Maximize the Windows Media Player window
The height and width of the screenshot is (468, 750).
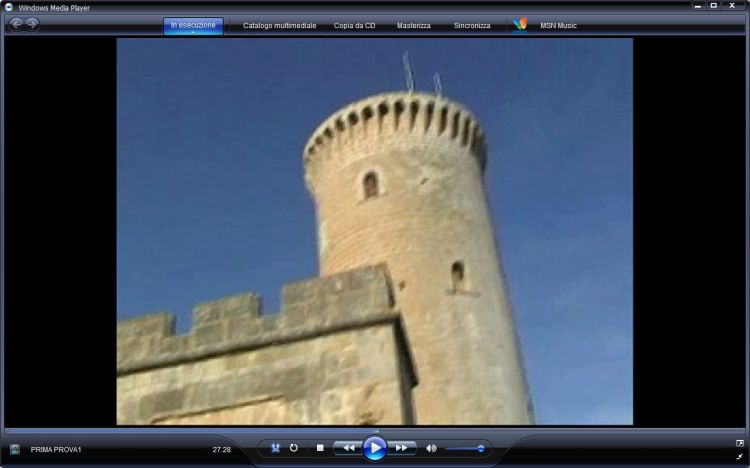click(x=714, y=6)
